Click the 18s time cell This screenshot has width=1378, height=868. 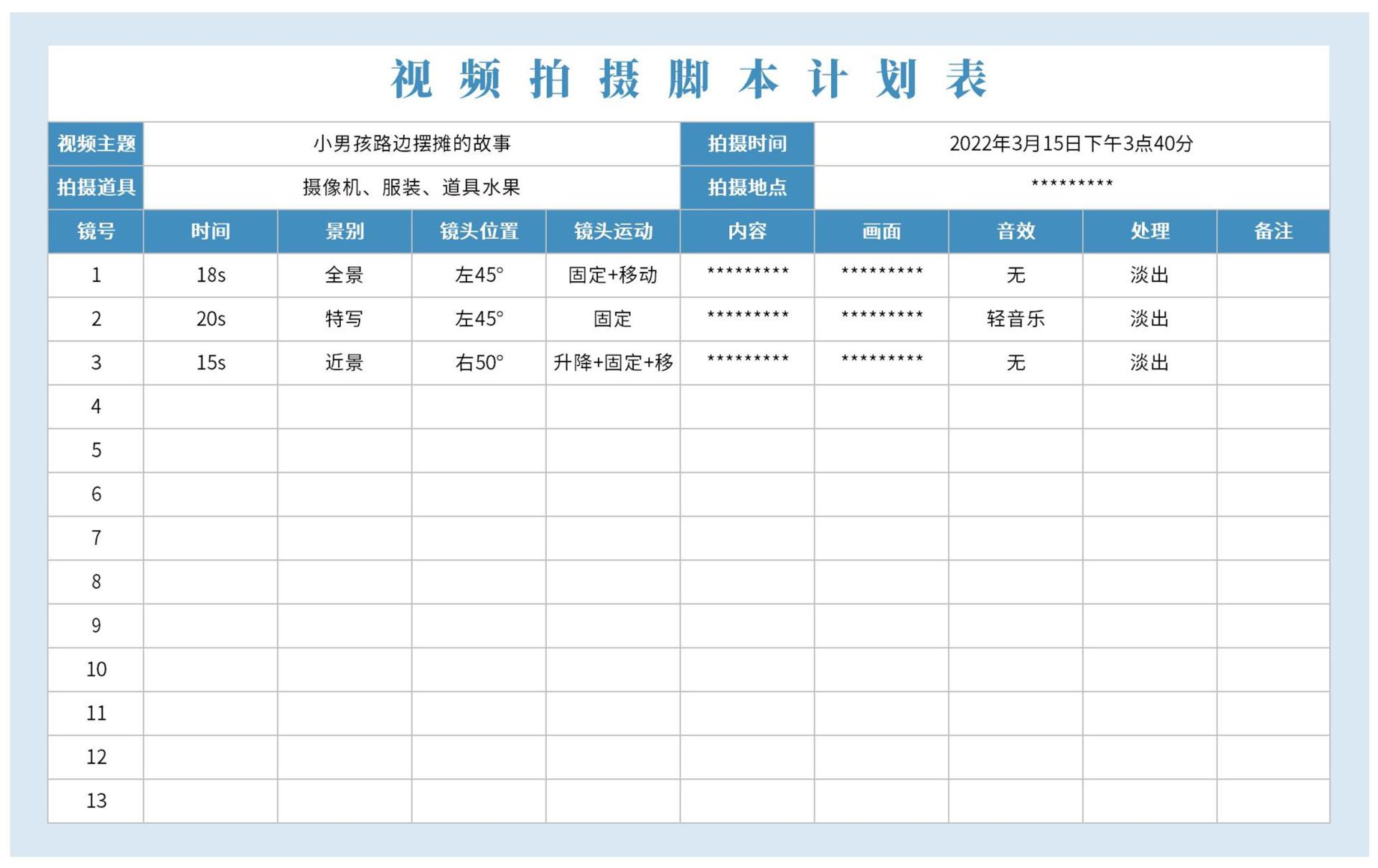[x=210, y=275]
